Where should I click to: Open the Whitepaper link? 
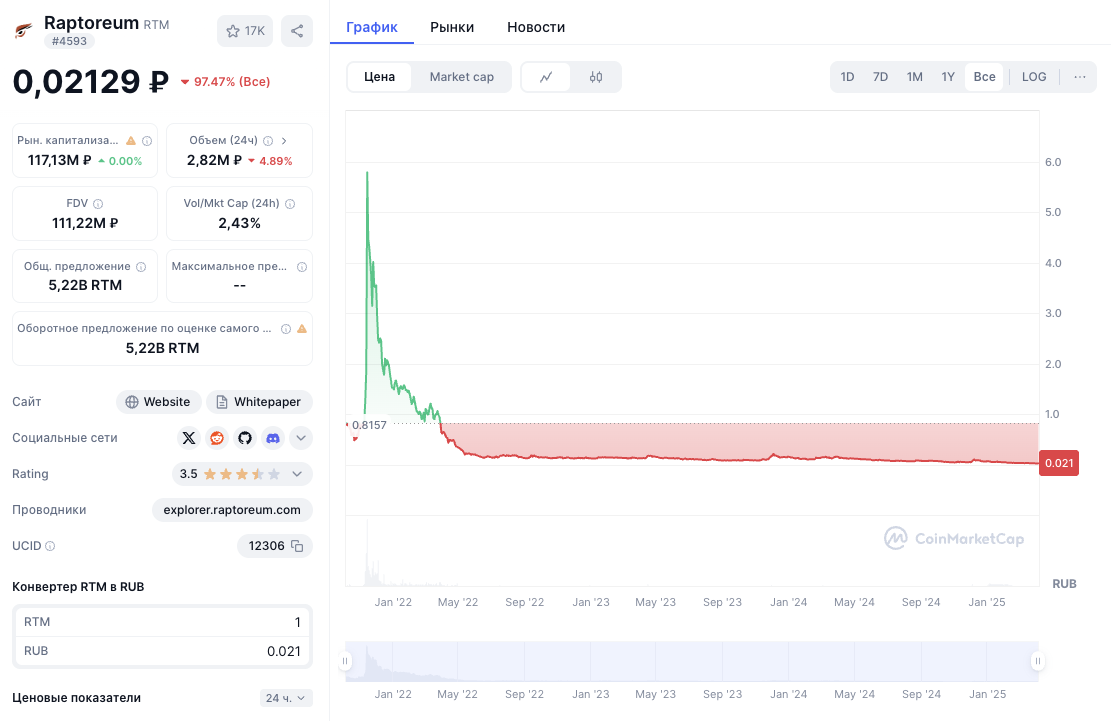[x=259, y=402]
